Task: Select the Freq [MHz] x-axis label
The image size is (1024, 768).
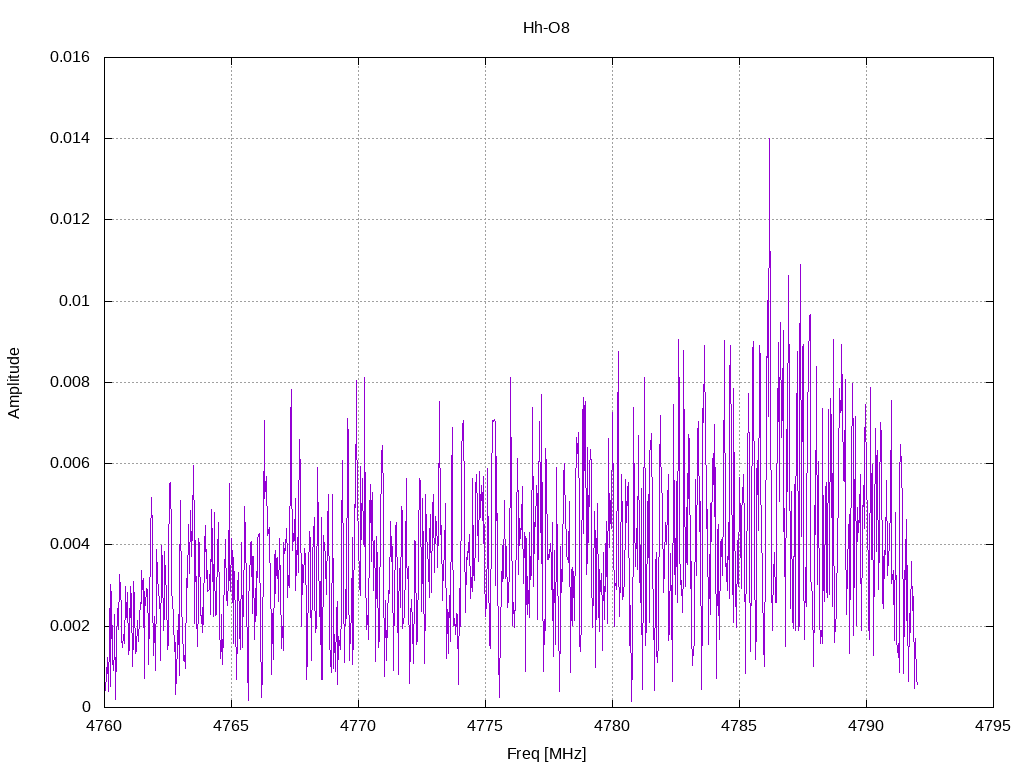Action: (546, 754)
